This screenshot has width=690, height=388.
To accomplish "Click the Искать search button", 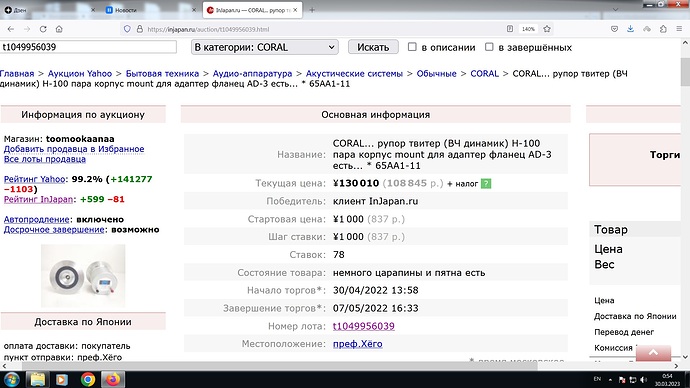I will click(373, 47).
